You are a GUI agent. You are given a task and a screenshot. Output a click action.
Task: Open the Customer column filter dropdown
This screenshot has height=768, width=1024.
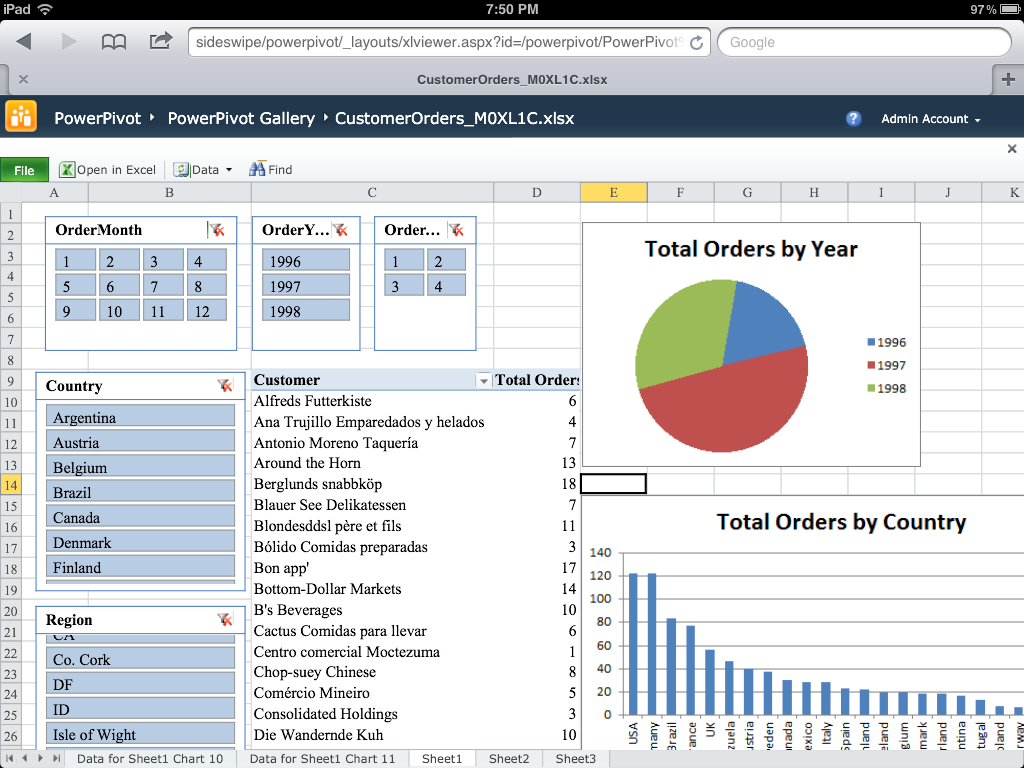(484, 380)
